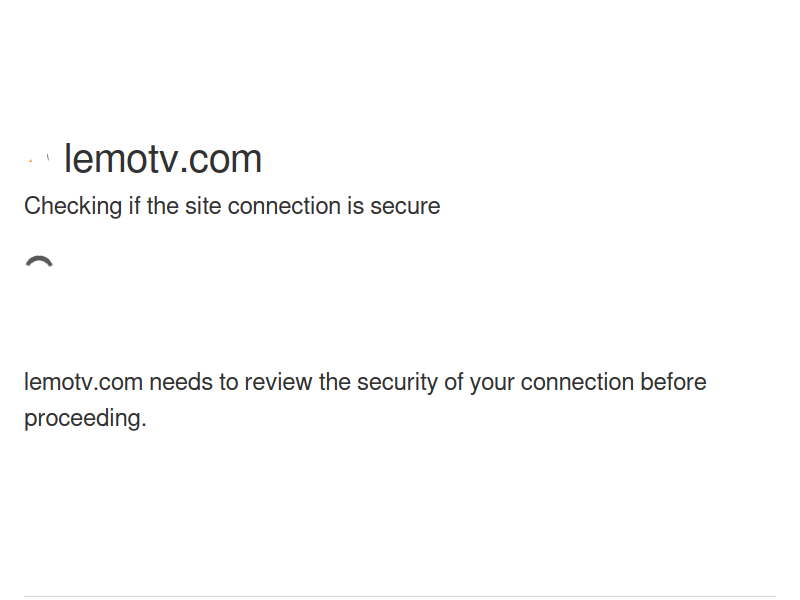Click the word "Checking" in the subtitle
Screen dimensions: 800x600
click(73, 206)
